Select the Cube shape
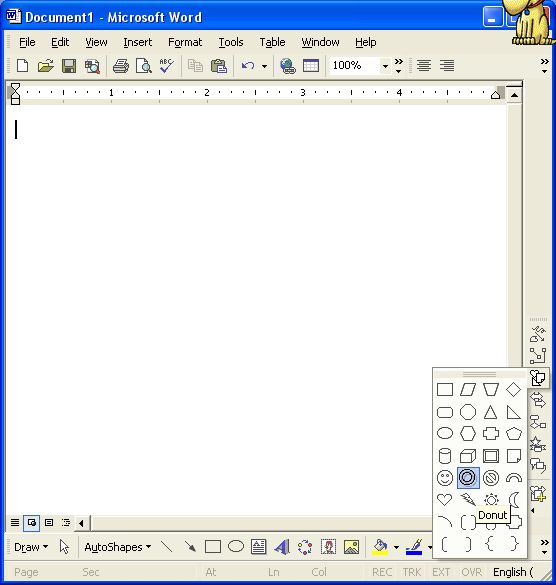 pyautogui.click(x=468, y=456)
